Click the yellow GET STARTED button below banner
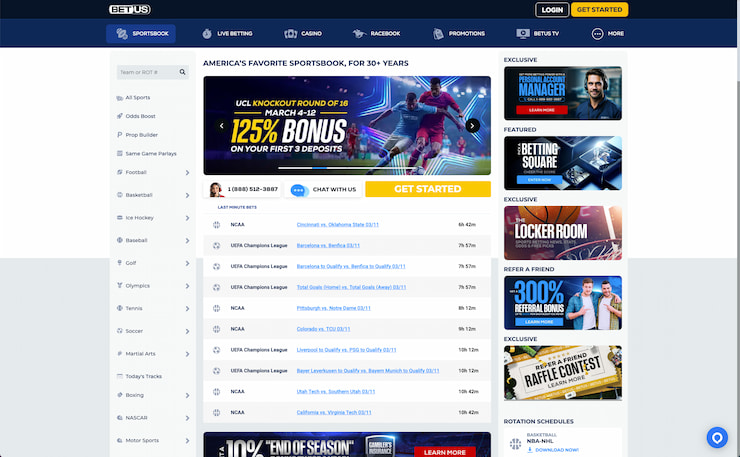Viewport: 740px width, 457px height. pyautogui.click(x=428, y=189)
